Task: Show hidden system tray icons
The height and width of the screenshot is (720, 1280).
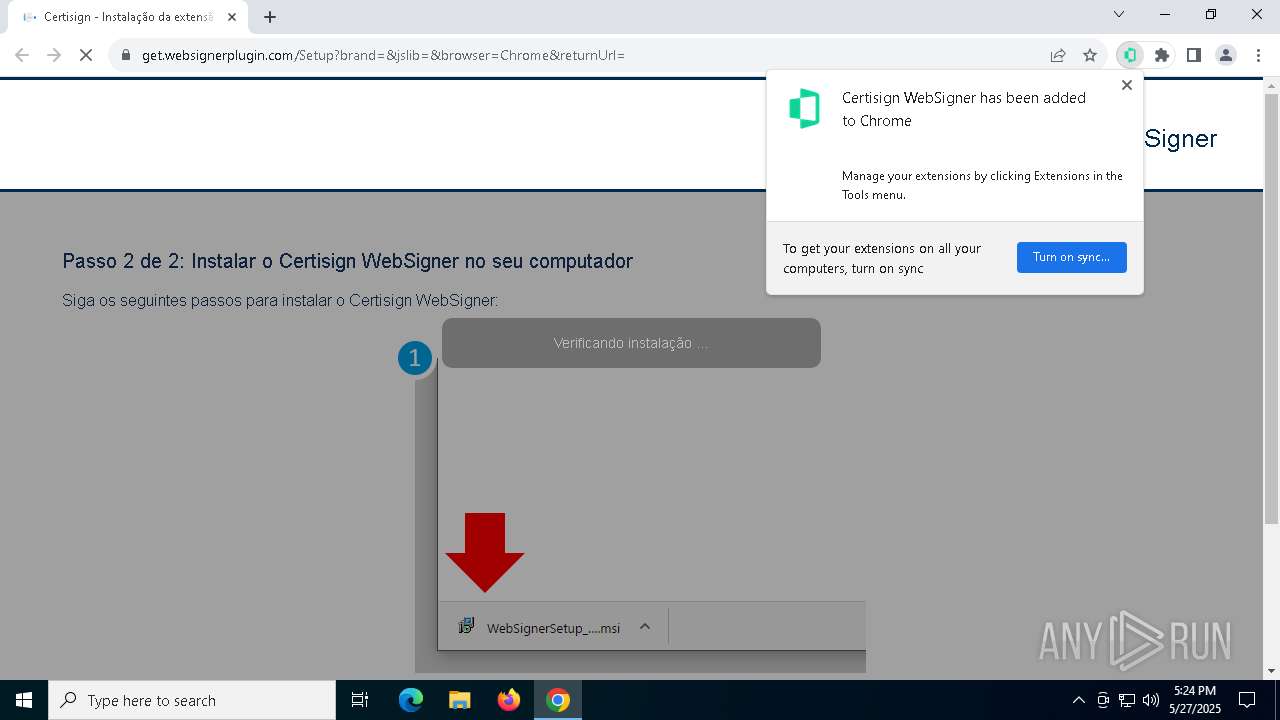Action: coord(1078,700)
